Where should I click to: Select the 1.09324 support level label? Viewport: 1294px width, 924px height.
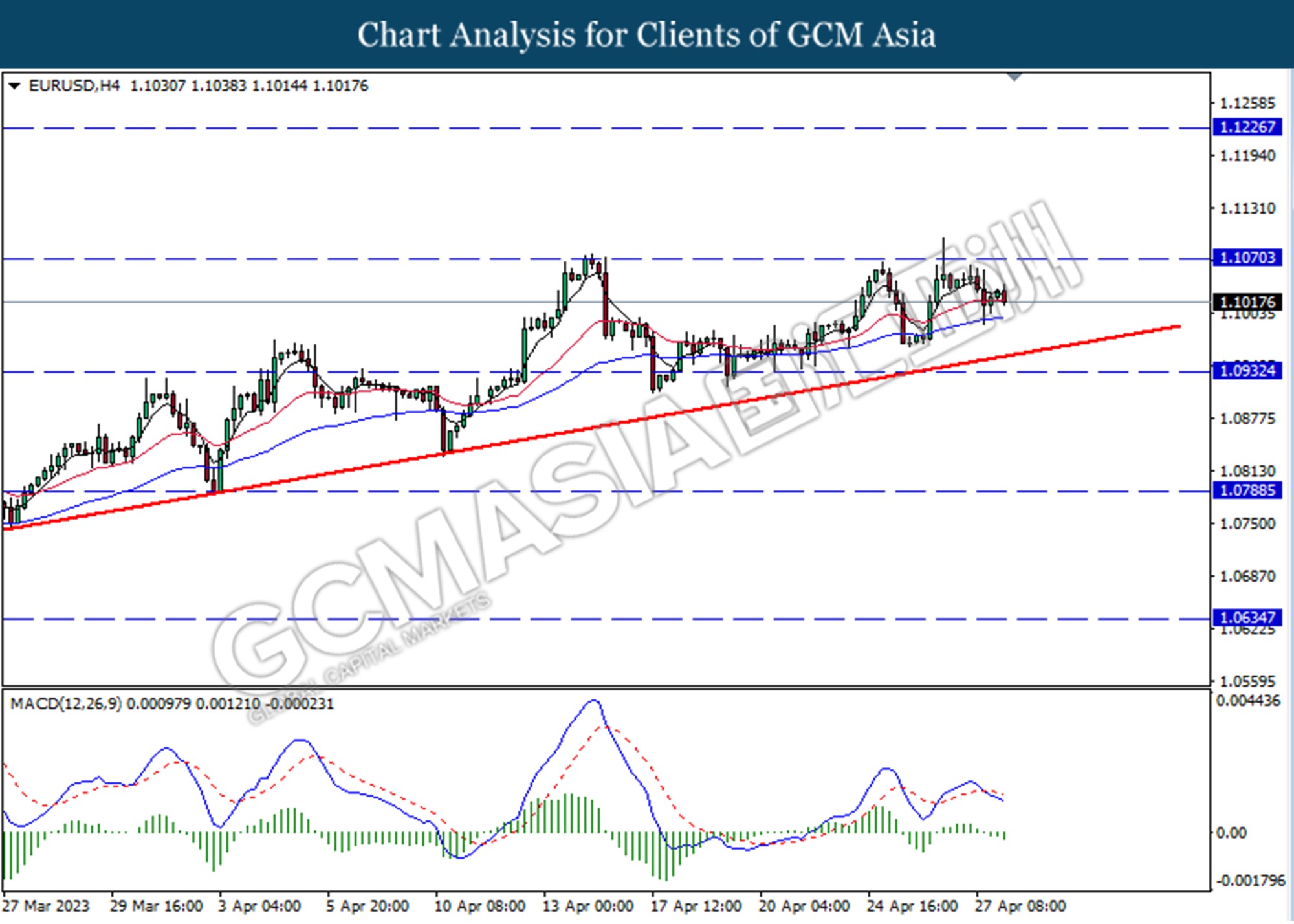[1247, 371]
